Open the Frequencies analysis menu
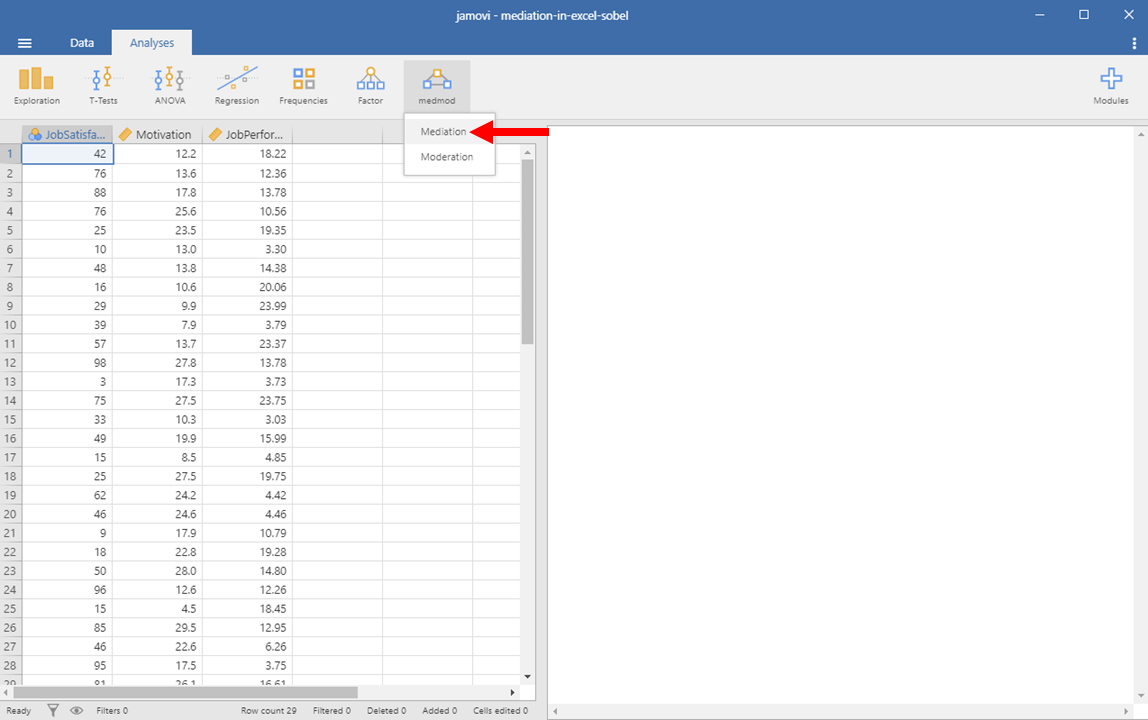Viewport: 1148px width, 720px height. pyautogui.click(x=303, y=85)
